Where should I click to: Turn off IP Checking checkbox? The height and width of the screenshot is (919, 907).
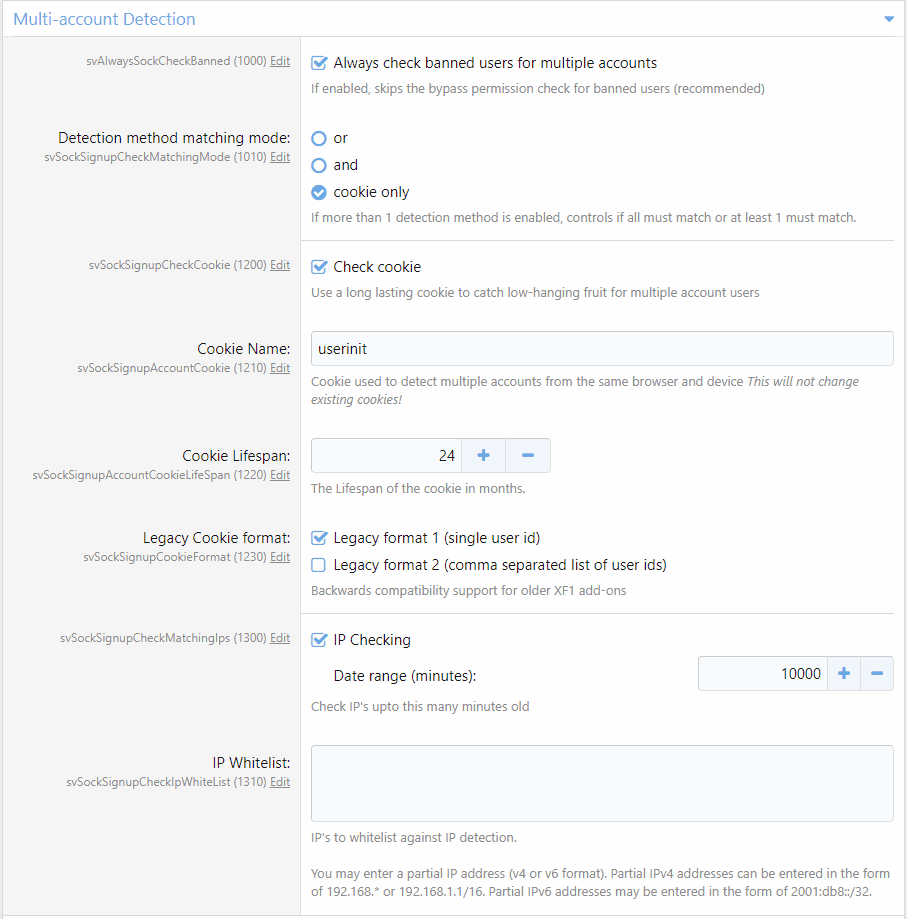[320, 640]
